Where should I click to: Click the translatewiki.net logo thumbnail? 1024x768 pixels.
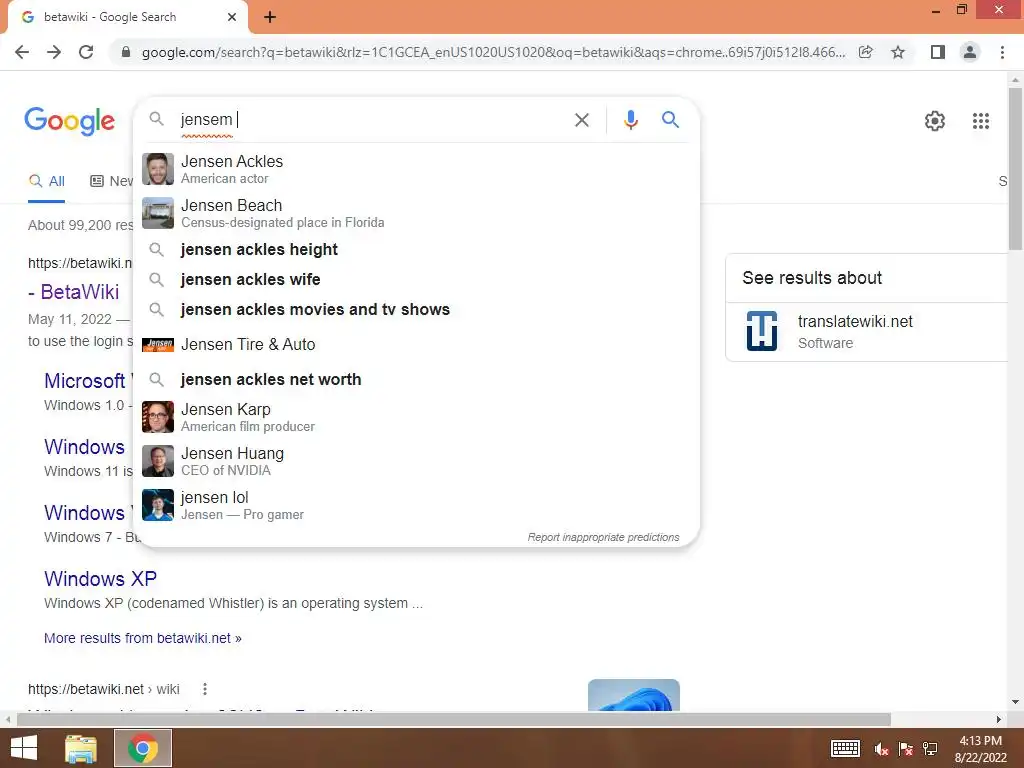(761, 331)
